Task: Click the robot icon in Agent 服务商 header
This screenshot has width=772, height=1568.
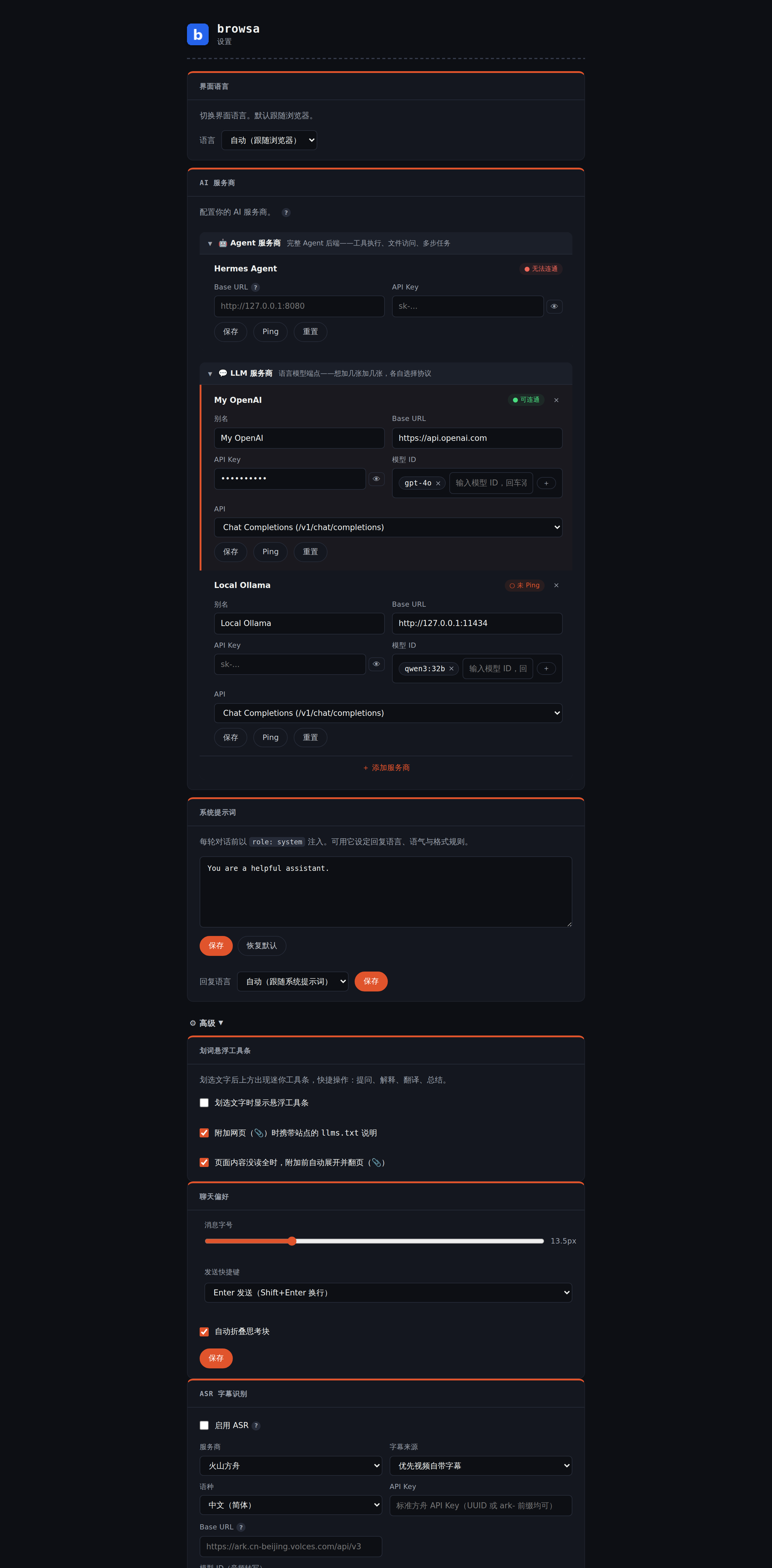Action: [223, 243]
